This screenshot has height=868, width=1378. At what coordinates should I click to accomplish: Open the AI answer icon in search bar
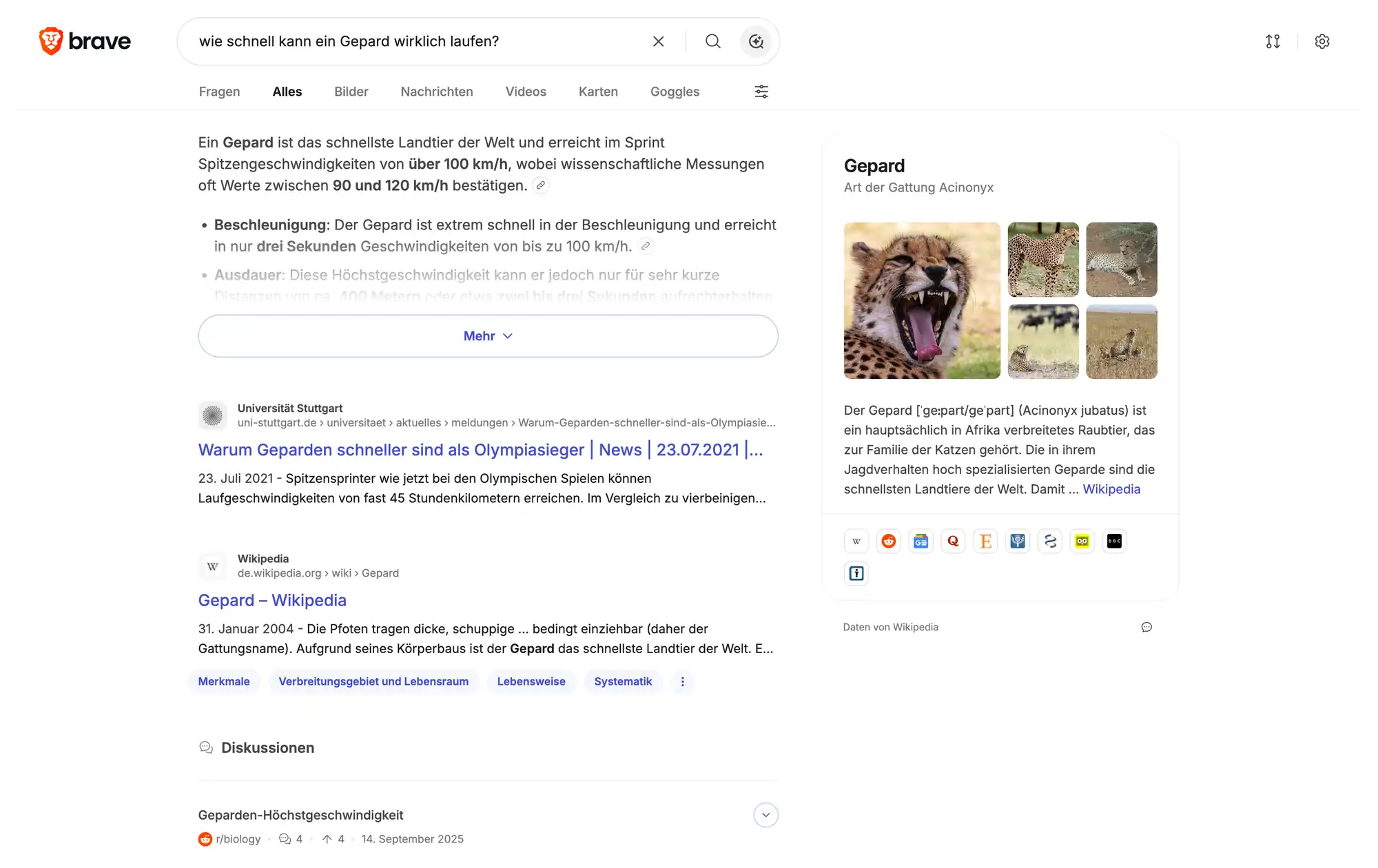tap(756, 41)
